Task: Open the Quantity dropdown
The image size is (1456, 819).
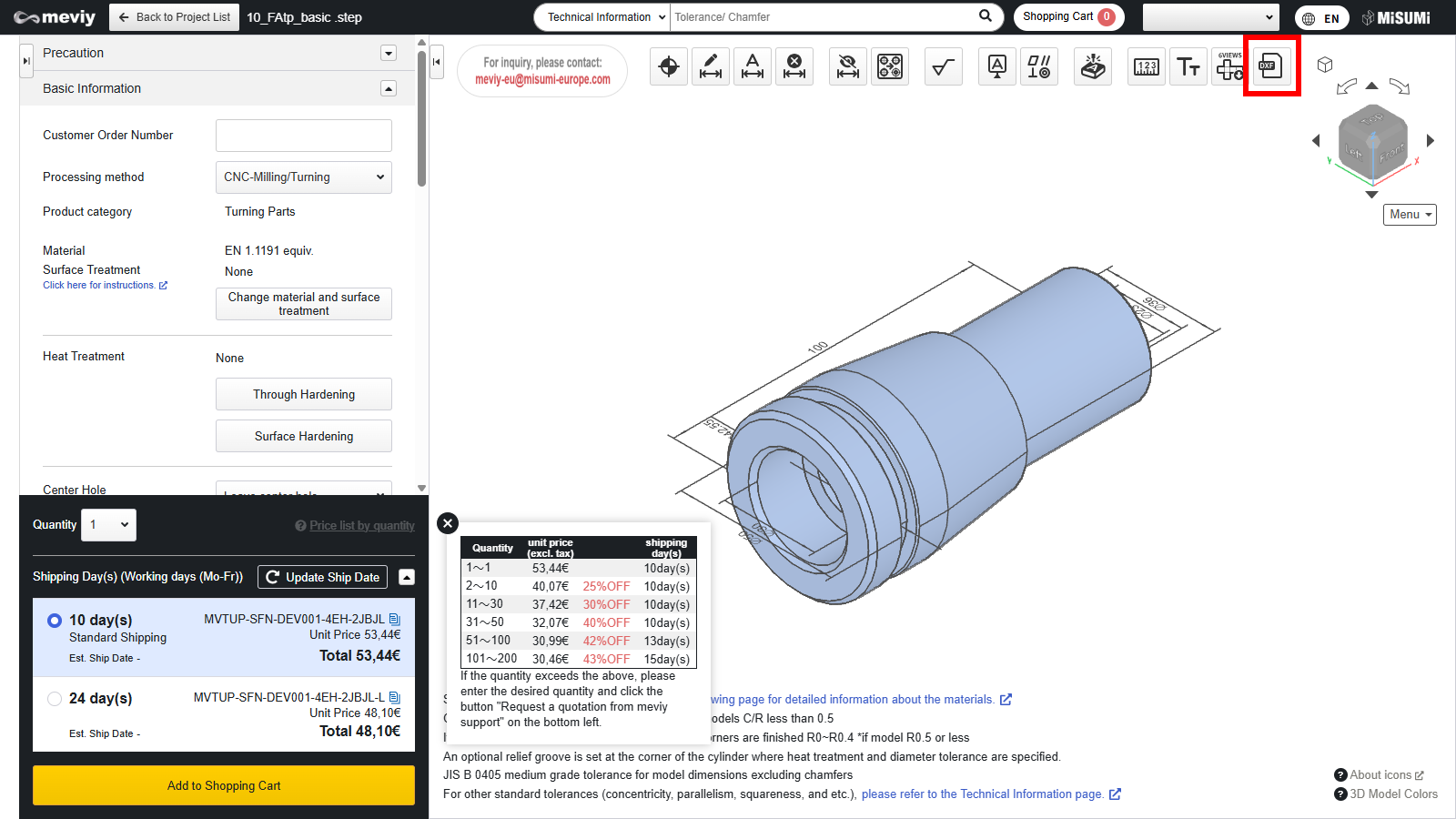Action: click(x=108, y=525)
